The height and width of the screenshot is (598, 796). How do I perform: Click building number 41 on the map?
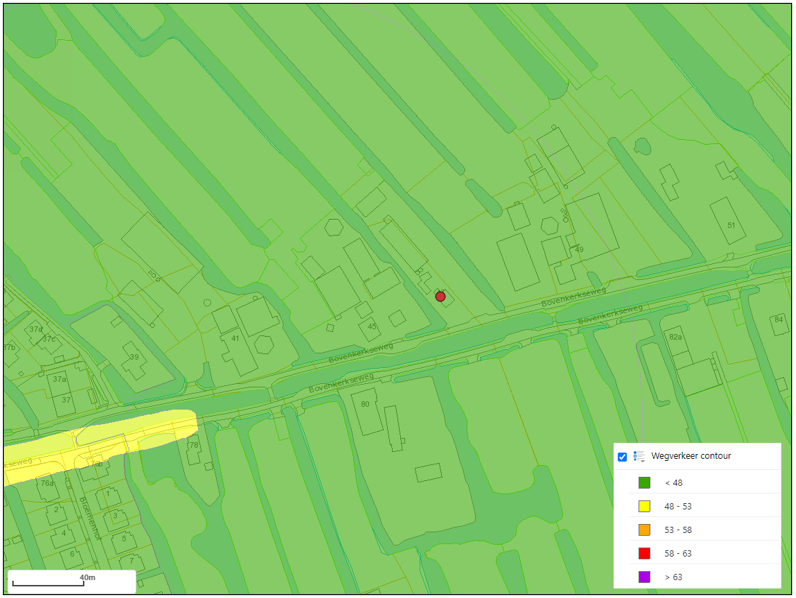[236, 338]
